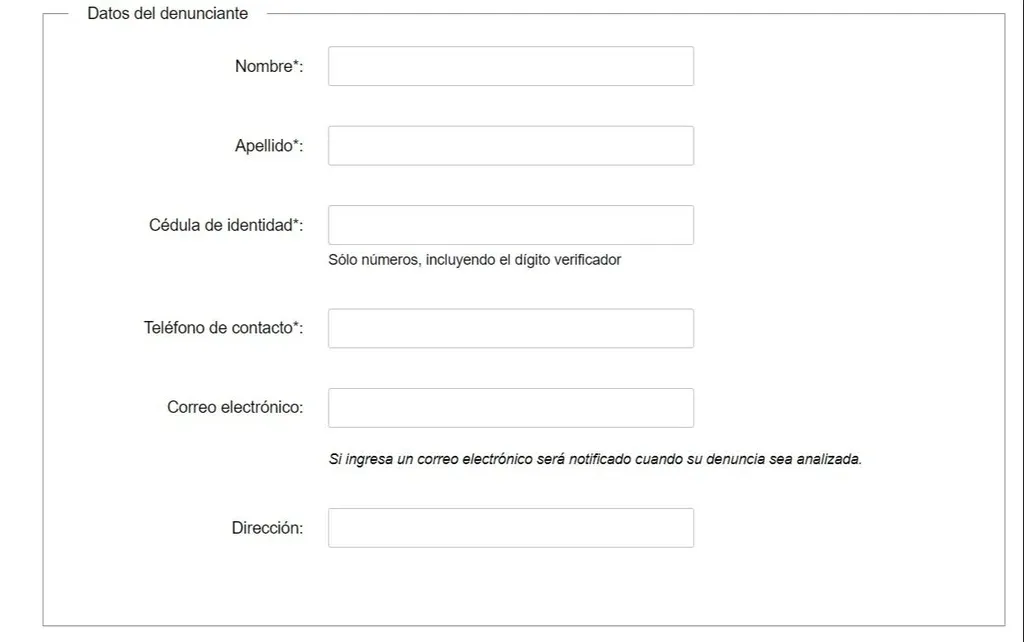
Task: Click the required asterisk beside Apellido
Action: pos(295,144)
